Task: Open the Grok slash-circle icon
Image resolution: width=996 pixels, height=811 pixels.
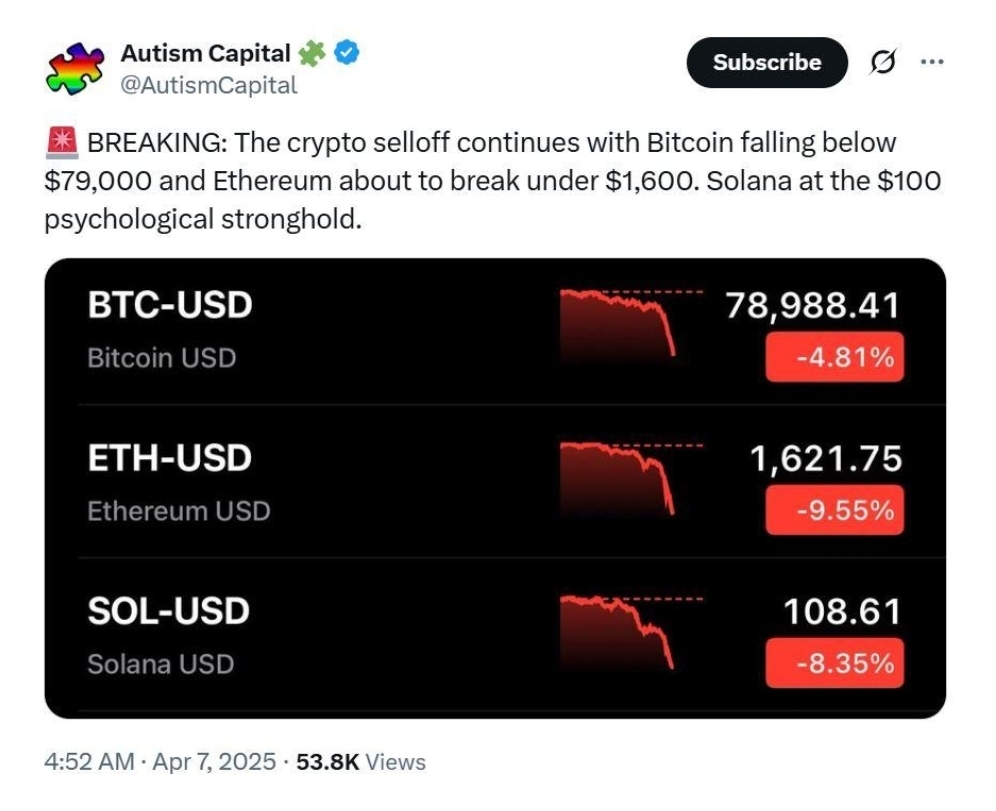Action: [x=883, y=62]
